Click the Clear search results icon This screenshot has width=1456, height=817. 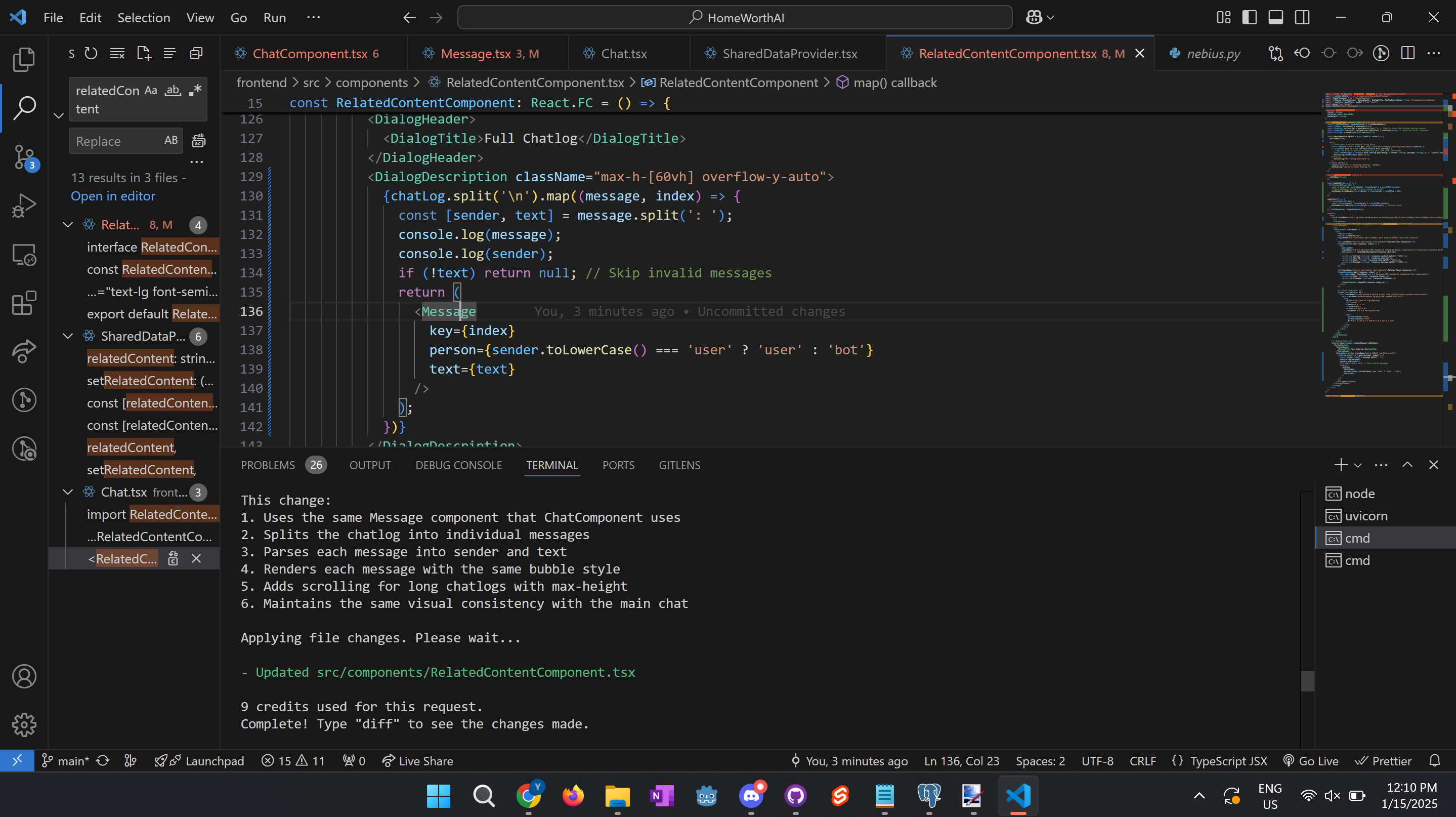coord(117,53)
